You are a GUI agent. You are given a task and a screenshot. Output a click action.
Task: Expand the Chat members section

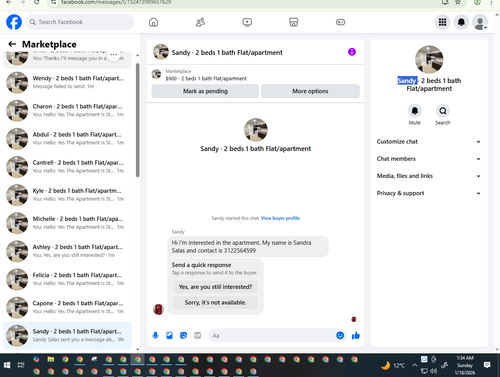(429, 159)
